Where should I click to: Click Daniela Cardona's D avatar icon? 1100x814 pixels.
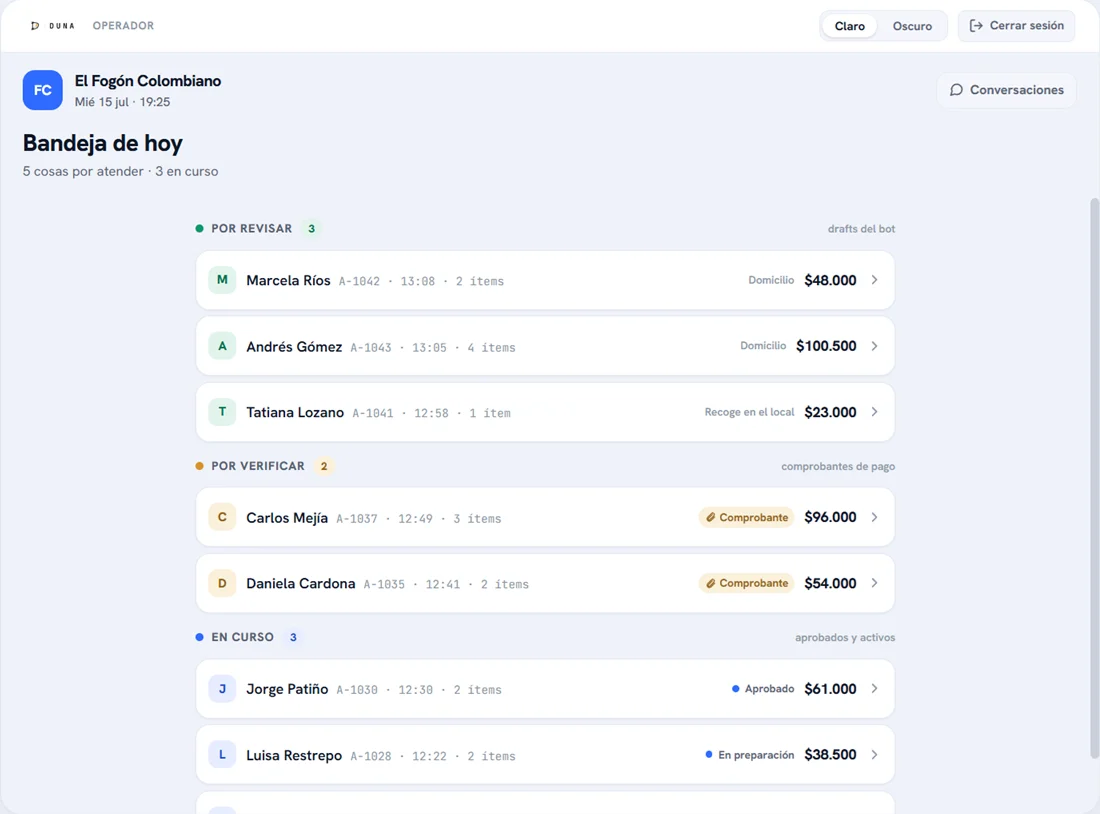pyautogui.click(x=222, y=583)
